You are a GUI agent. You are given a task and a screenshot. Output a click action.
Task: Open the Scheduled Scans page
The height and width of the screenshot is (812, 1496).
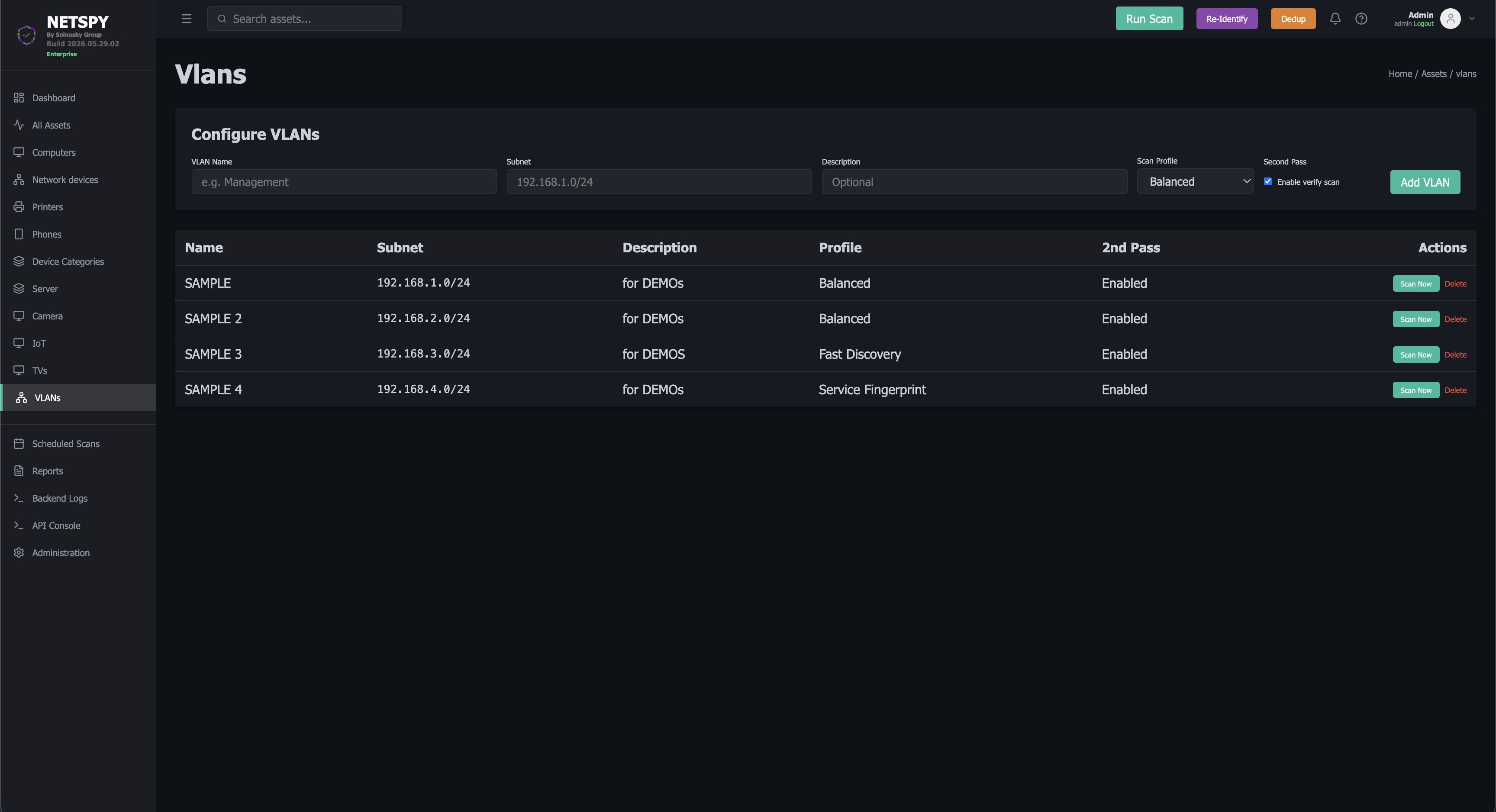pos(78,444)
